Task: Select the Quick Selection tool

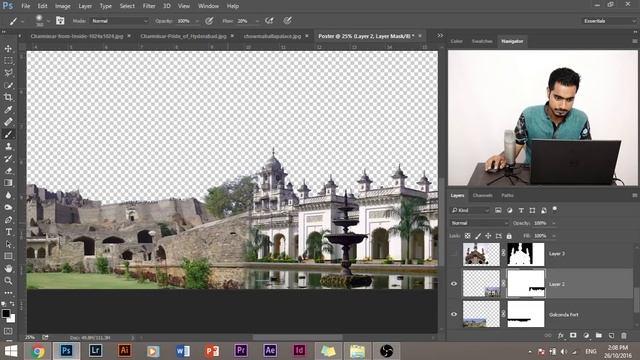Action: (8, 85)
